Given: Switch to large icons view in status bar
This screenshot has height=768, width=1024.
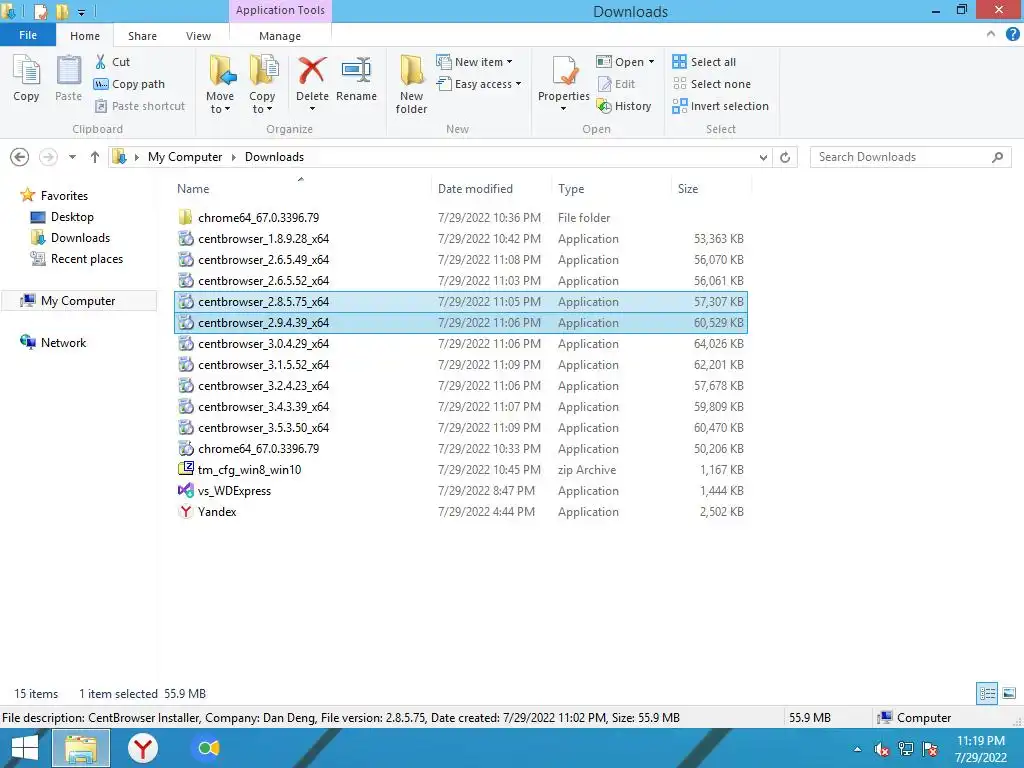Looking at the screenshot, I should [1008, 694].
